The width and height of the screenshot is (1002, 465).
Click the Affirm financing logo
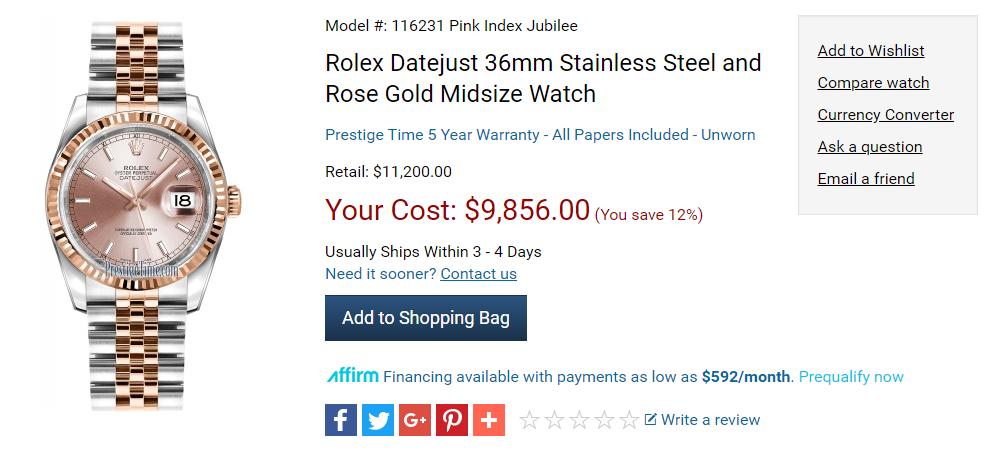[352, 377]
